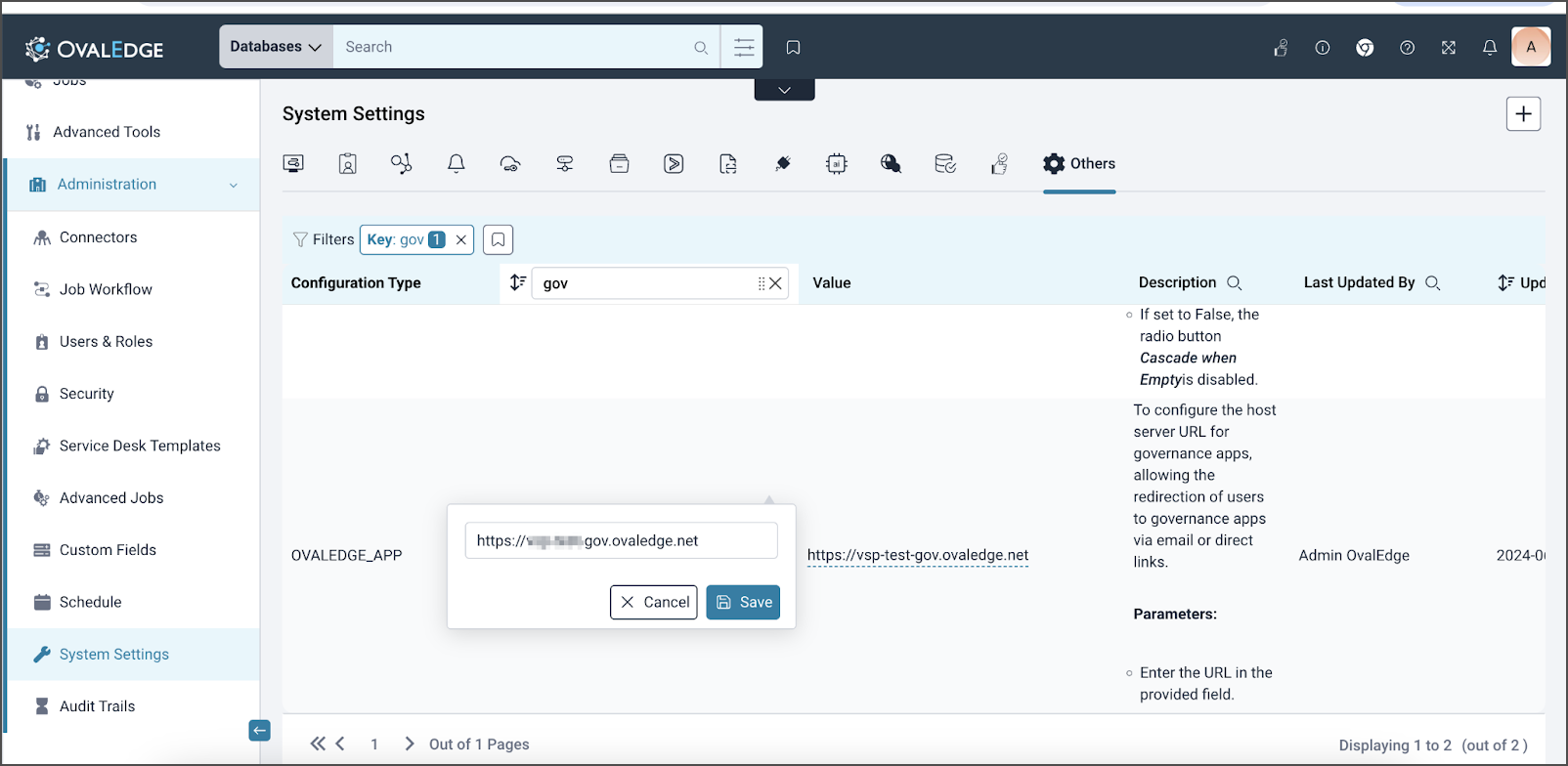Go to Audit Trails in the sidebar

[x=97, y=706]
